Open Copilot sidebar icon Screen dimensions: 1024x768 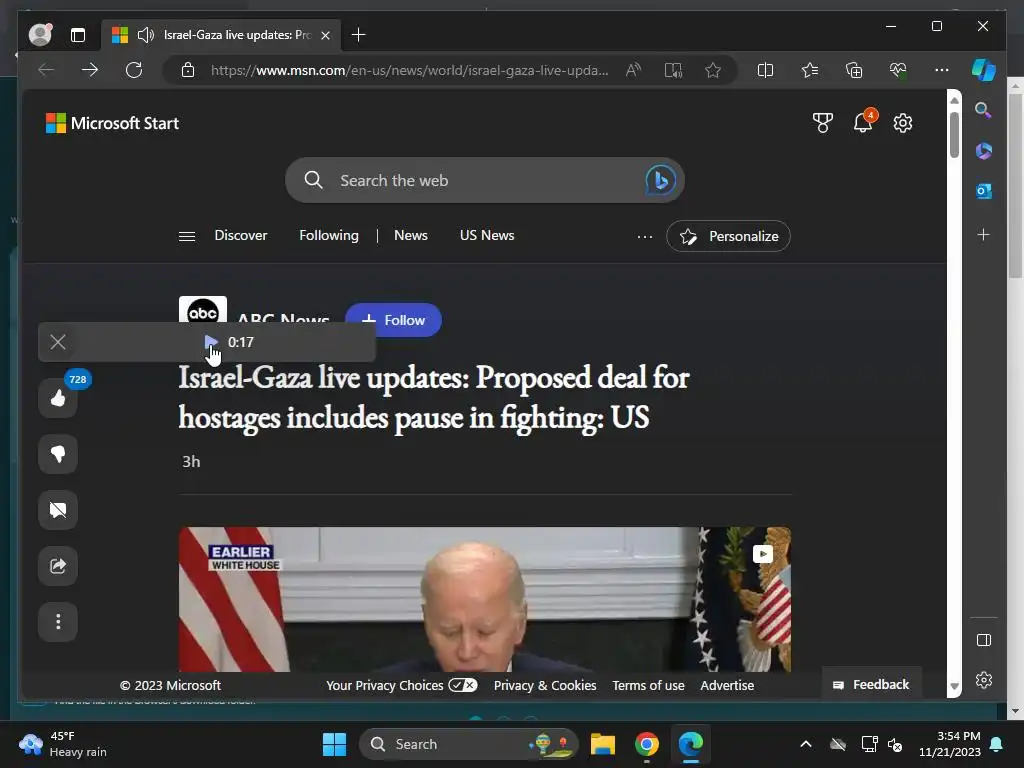click(x=984, y=70)
